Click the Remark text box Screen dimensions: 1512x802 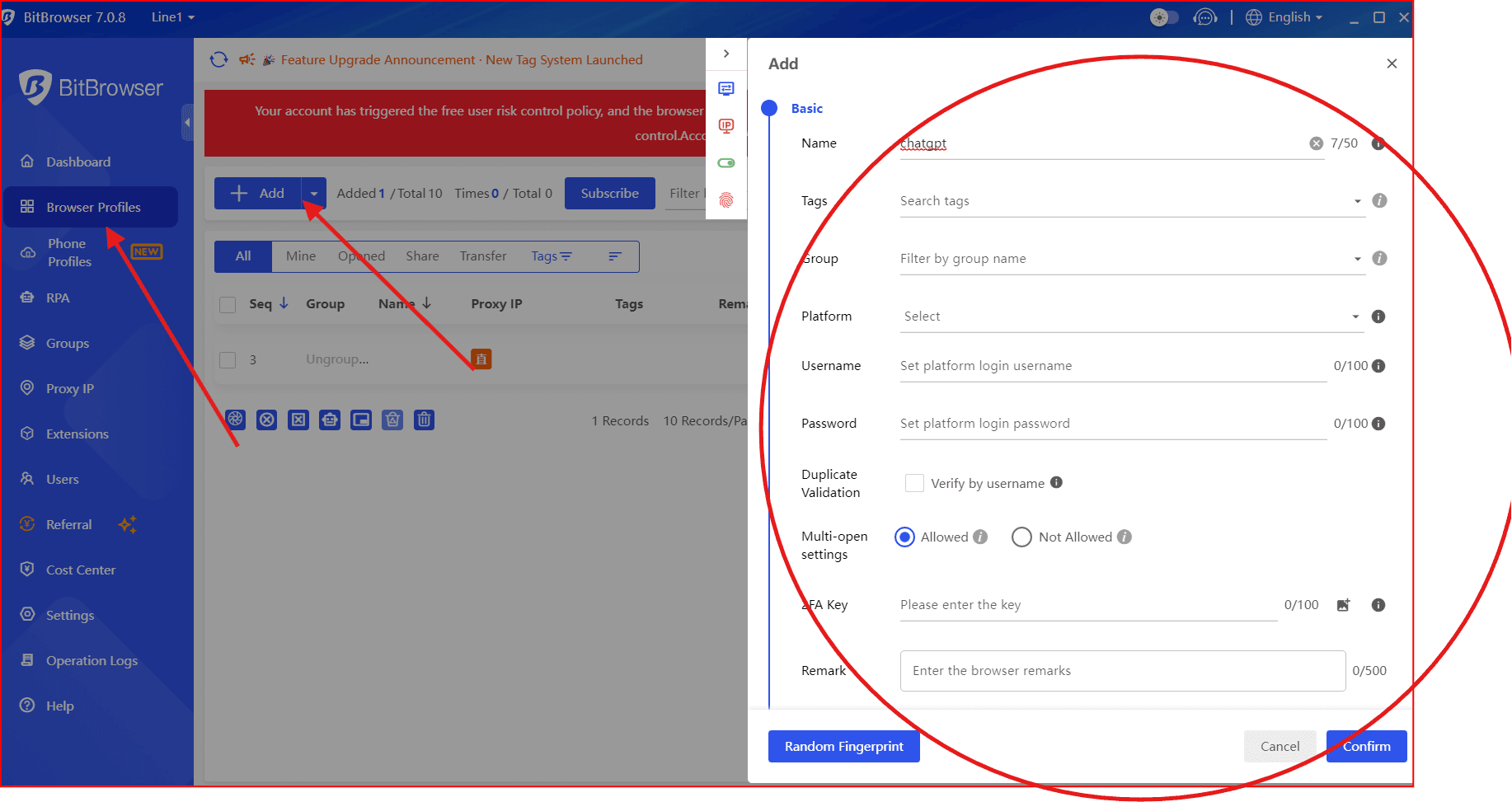click(1122, 671)
